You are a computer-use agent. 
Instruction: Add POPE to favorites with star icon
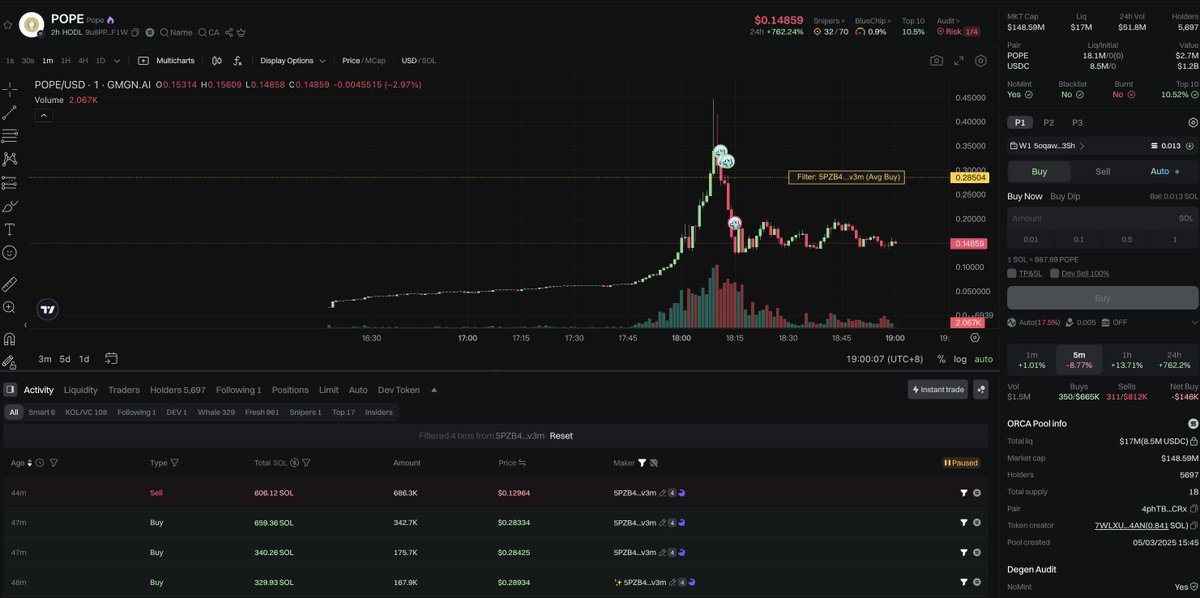[8, 25]
